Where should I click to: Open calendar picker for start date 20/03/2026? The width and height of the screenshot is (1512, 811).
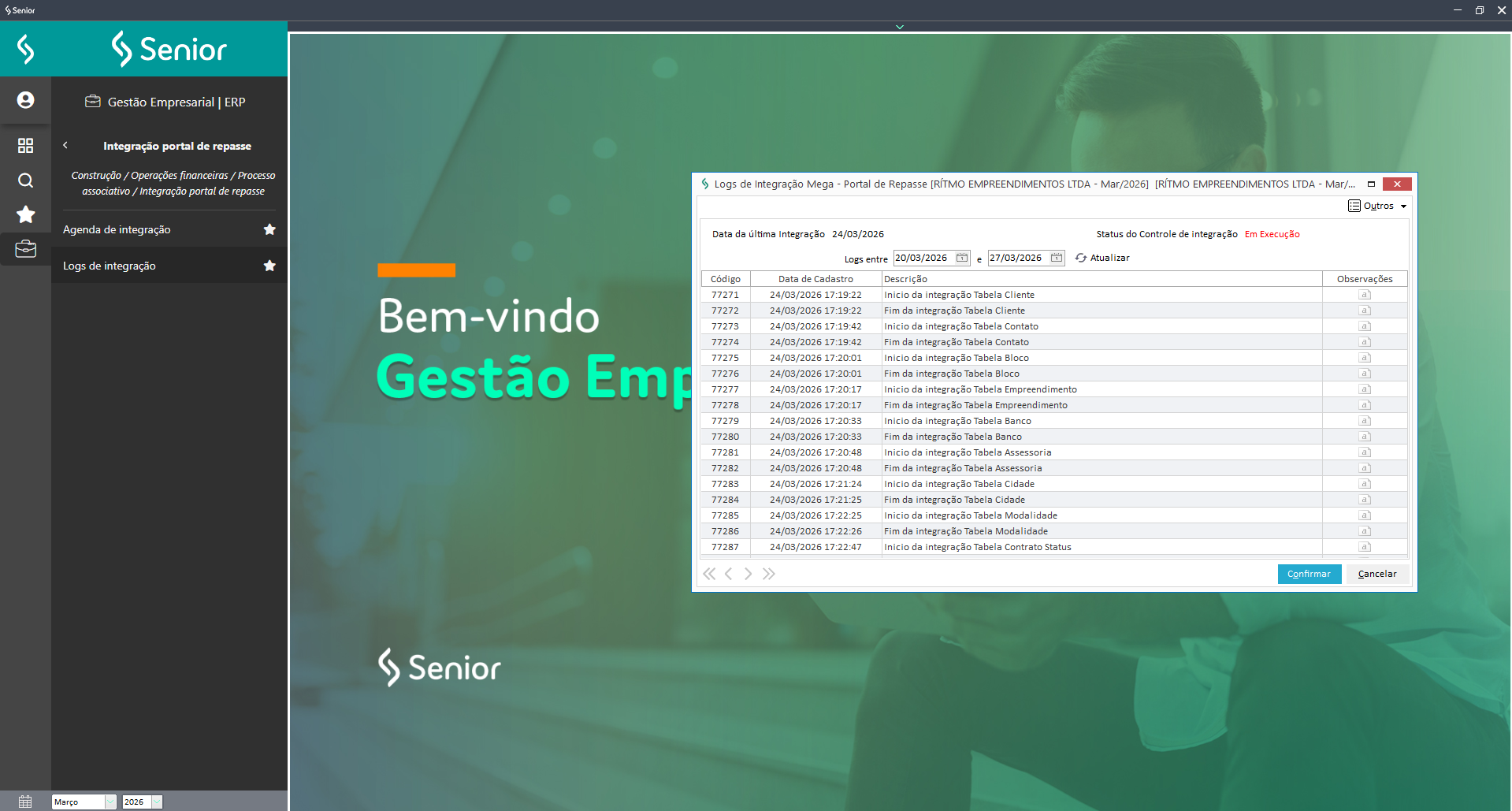[962, 258]
